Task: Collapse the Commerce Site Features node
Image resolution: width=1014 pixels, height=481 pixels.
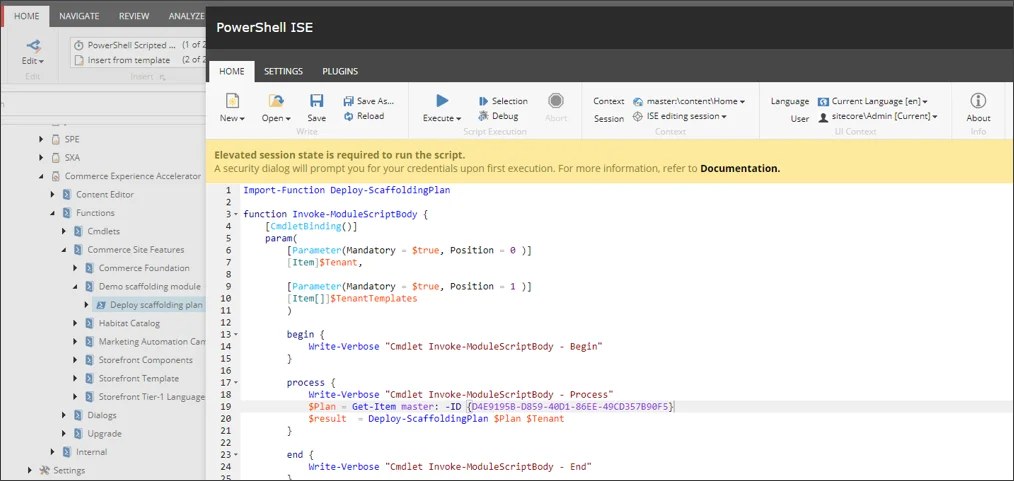Action: pyautogui.click(x=64, y=250)
